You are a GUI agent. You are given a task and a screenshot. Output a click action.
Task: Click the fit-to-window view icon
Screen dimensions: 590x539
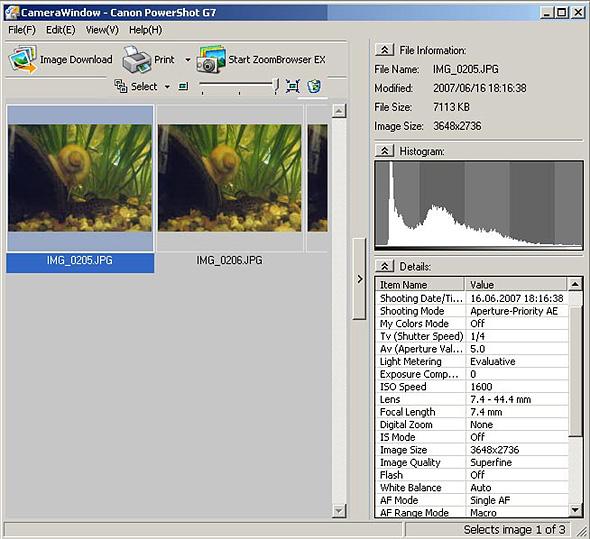(293, 86)
